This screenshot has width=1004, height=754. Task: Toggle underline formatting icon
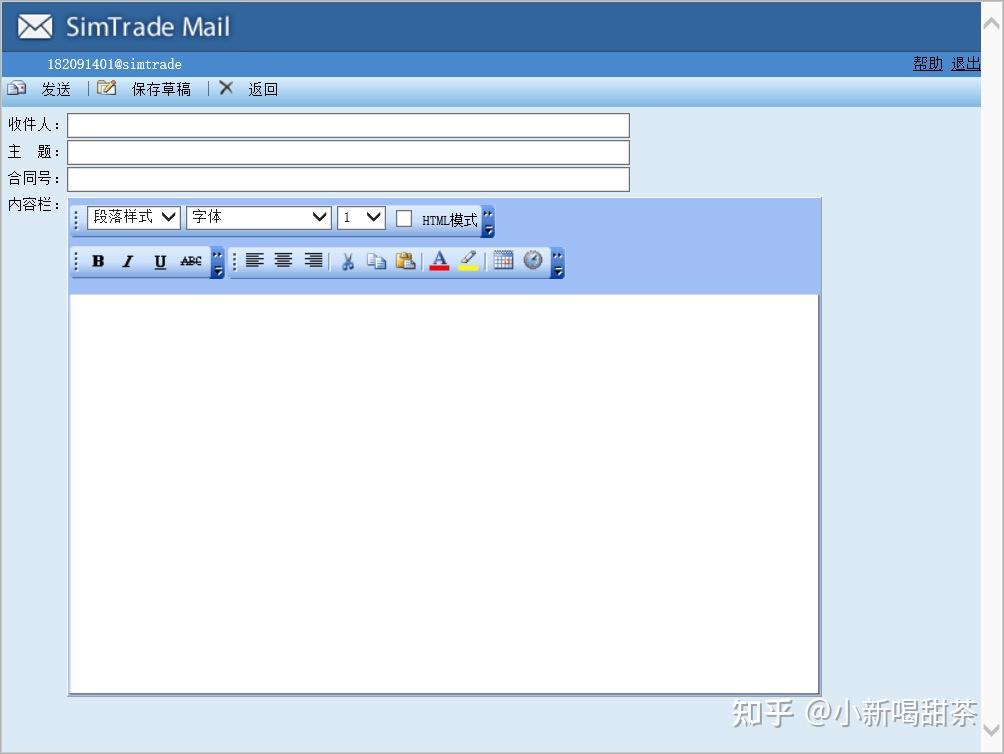[160, 261]
